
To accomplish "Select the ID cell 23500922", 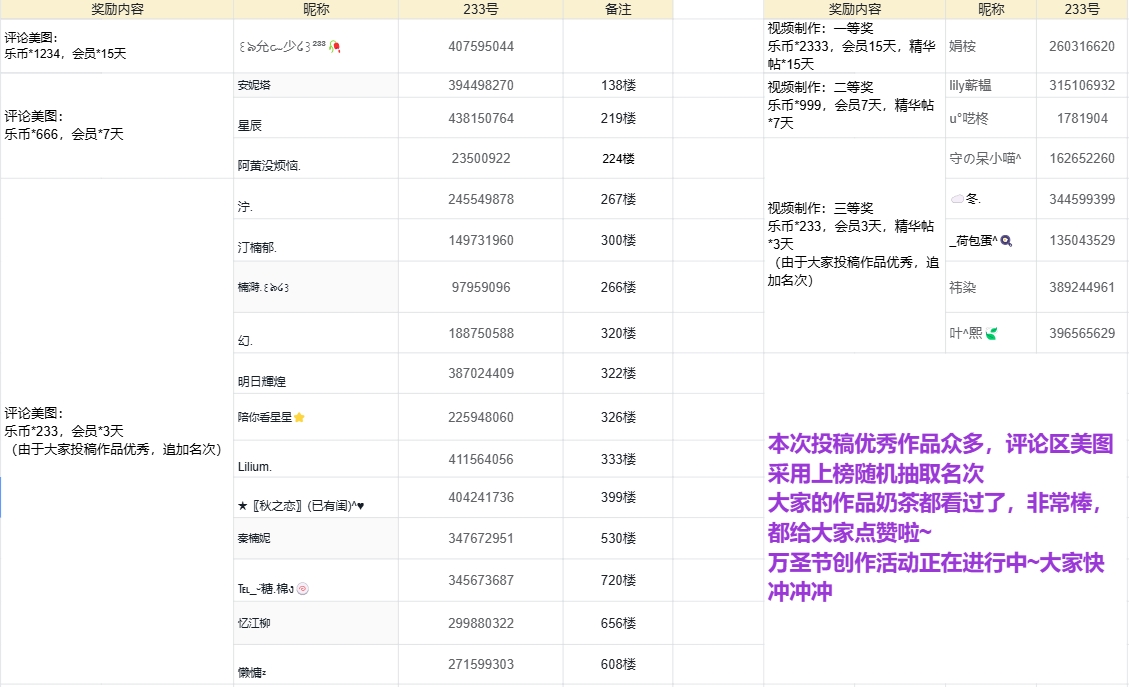I will click(x=481, y=158).
